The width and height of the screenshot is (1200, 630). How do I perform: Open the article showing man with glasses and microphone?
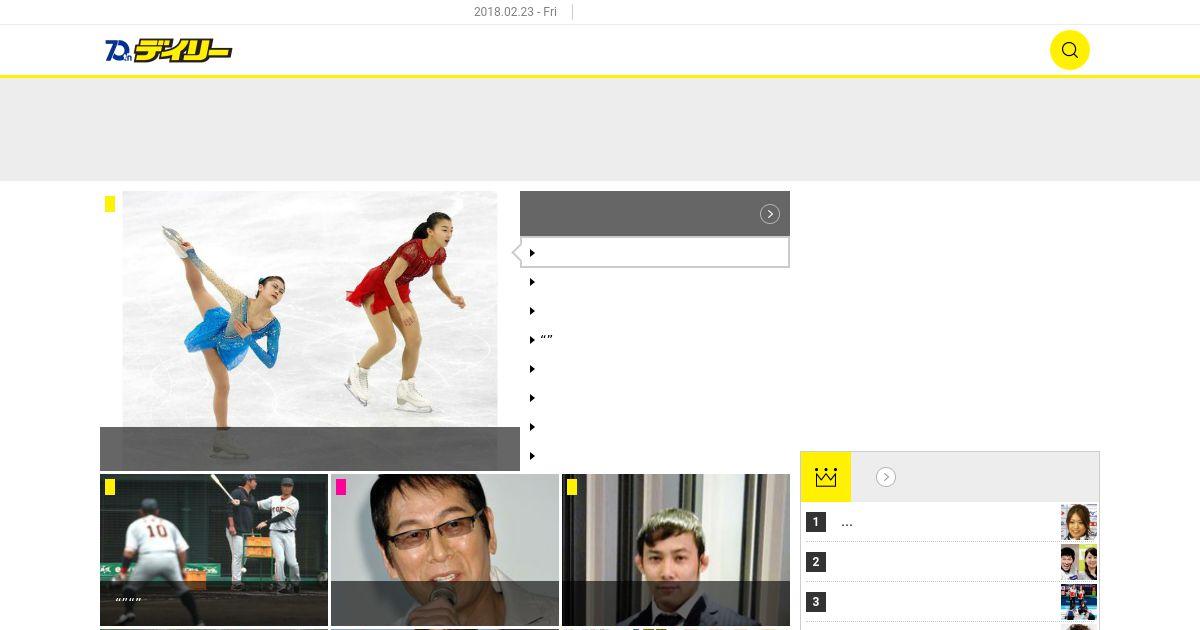[445, 550]
